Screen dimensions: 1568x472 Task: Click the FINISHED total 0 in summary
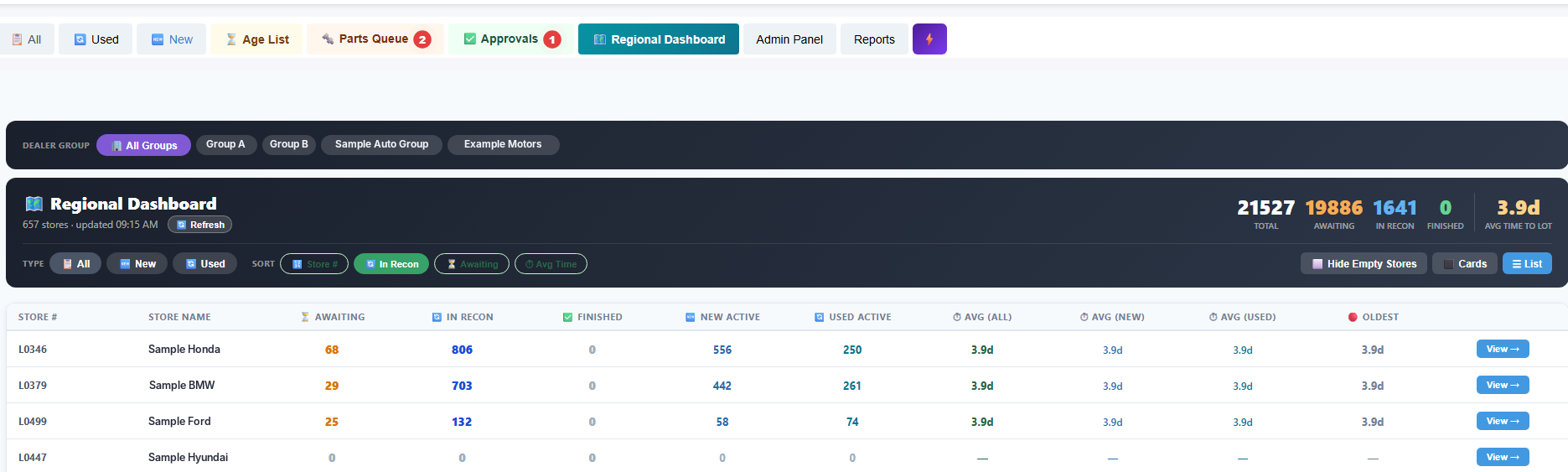pos(1446,207)
